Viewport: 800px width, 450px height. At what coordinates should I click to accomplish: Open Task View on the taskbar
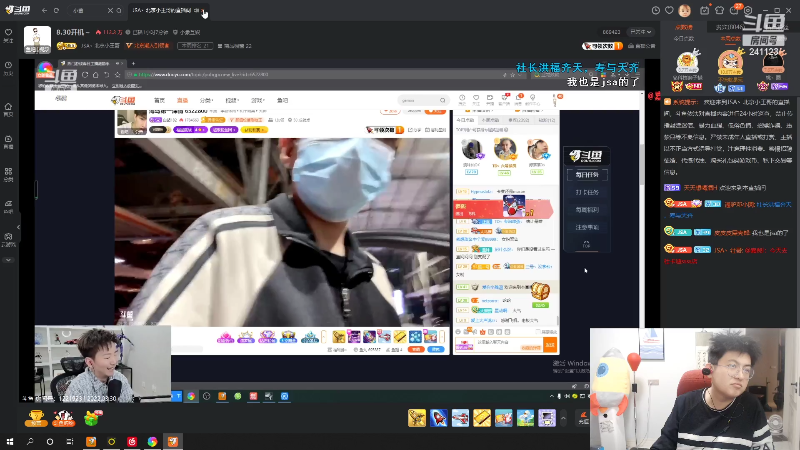(70, 441)
